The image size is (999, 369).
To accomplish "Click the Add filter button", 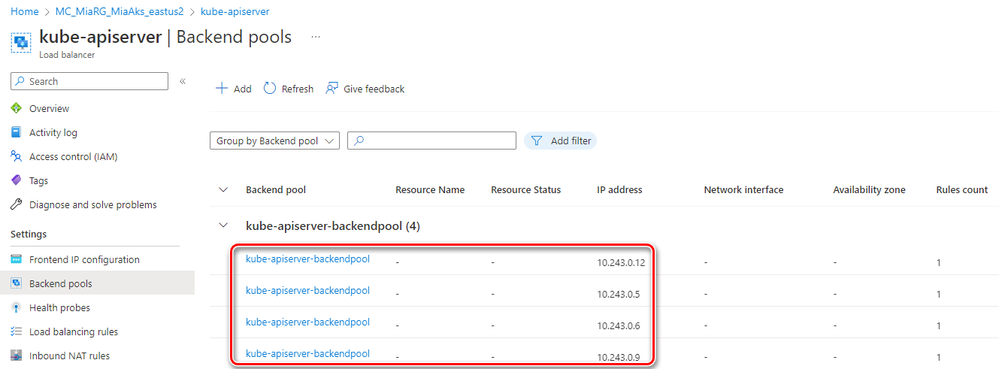I will pyautogui.click(x=560, y=141).
